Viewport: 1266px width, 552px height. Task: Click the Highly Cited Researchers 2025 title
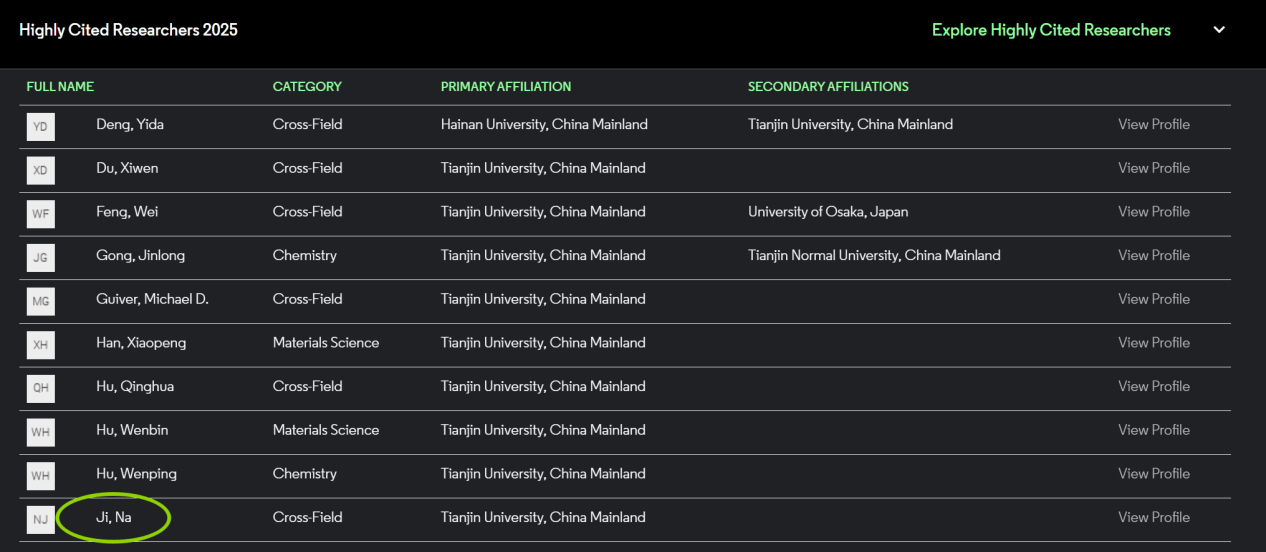click(x=128, y=30)
